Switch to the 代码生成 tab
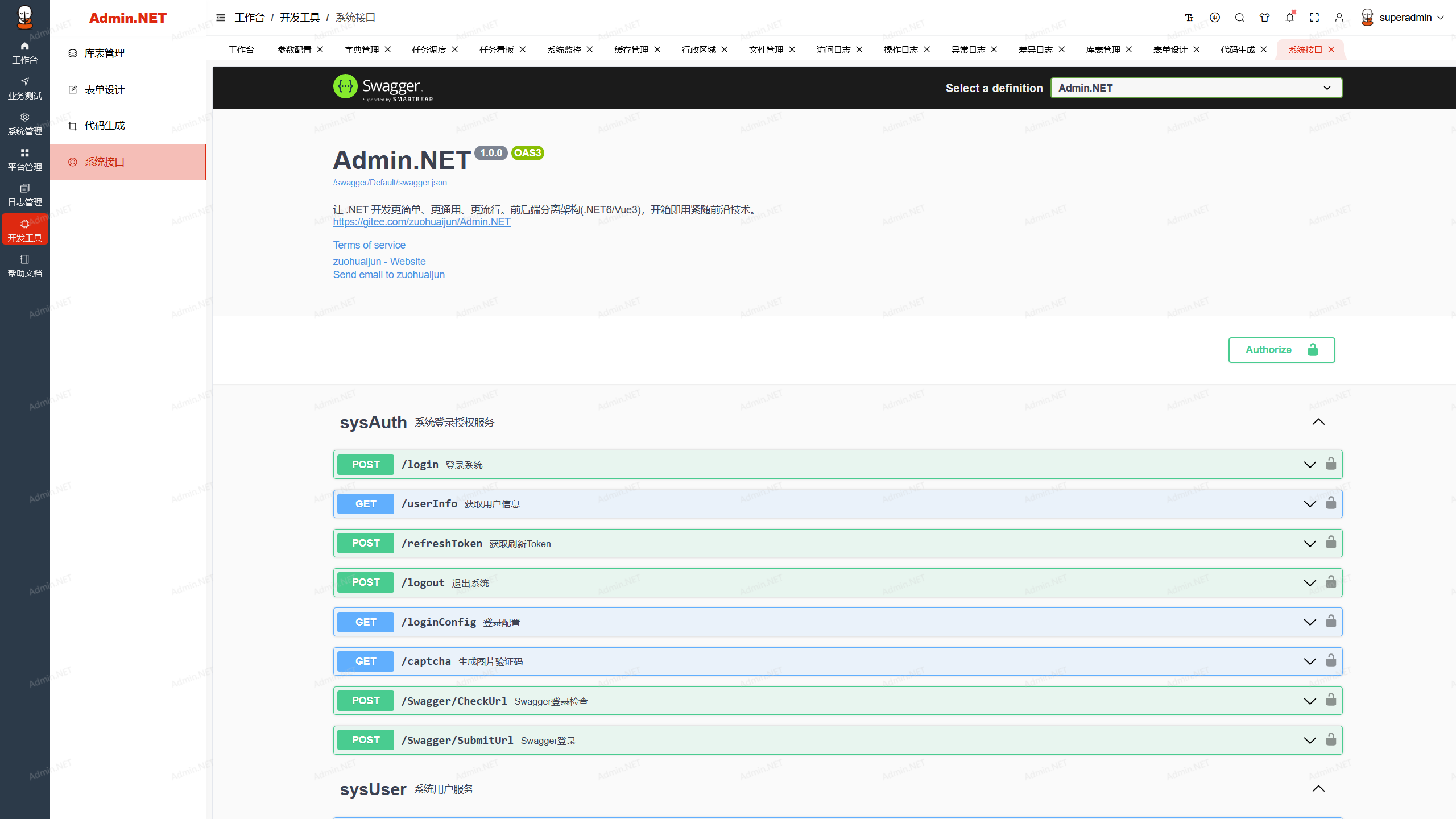 point(1238,50)
